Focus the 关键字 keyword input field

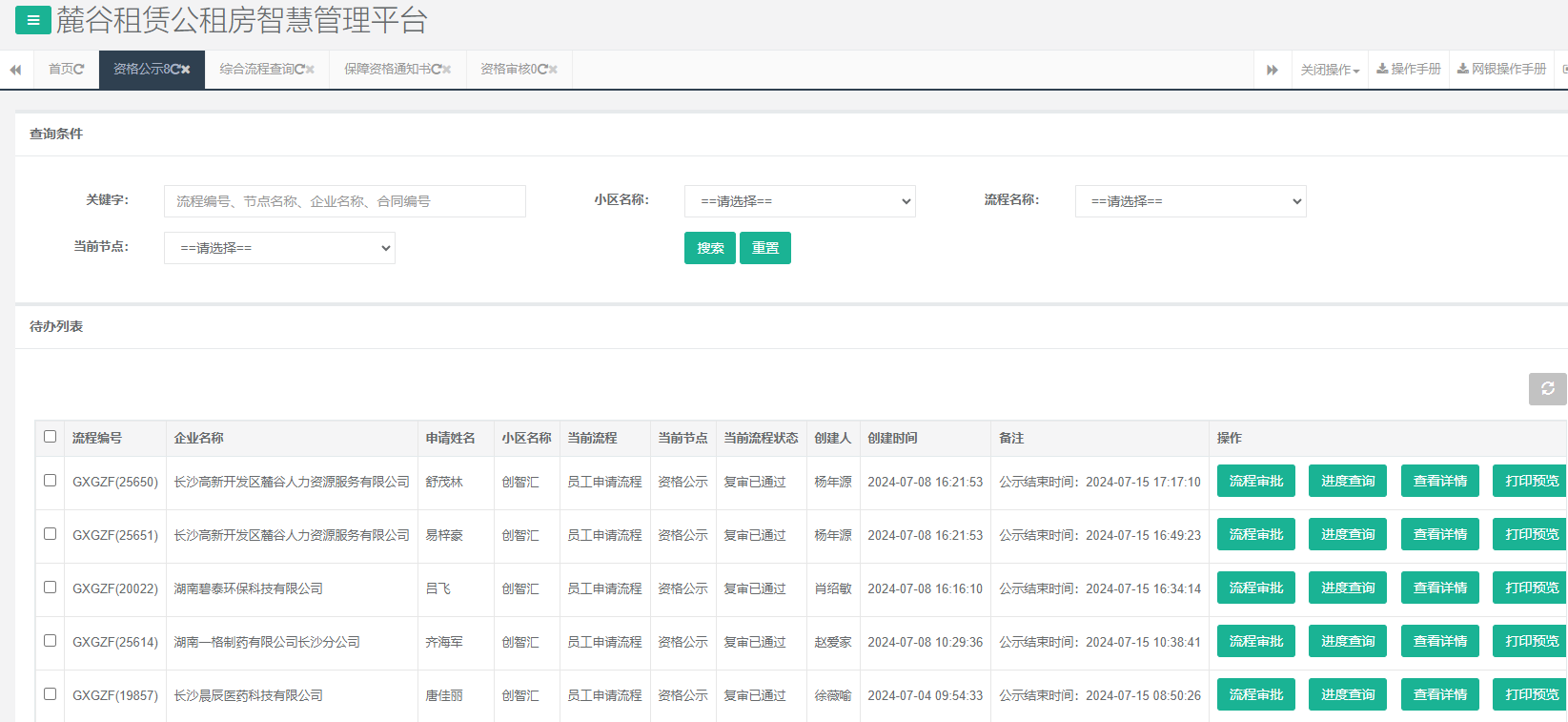(344, 201)
